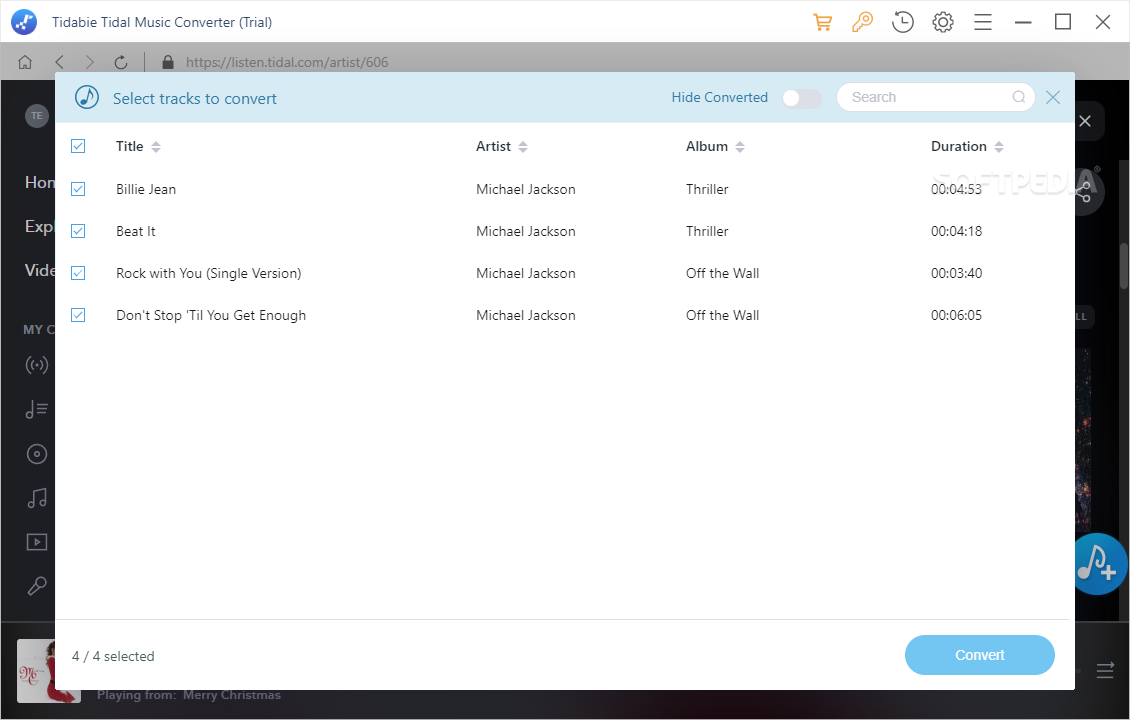Open settings gear icon

(x=943, y=22)
